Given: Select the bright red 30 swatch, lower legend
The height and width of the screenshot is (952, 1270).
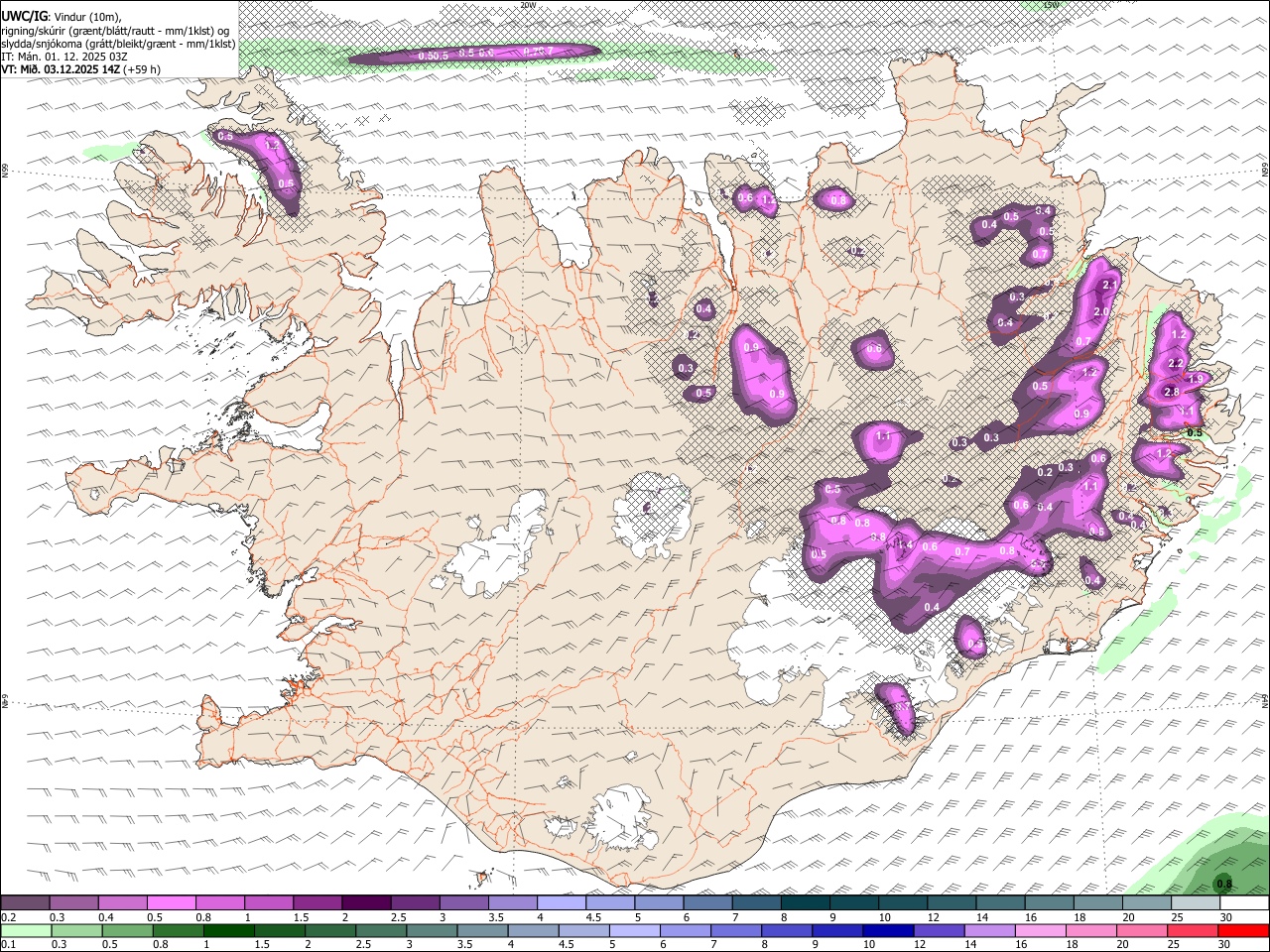Looking at the screenshot, I should coord(1242,931).
